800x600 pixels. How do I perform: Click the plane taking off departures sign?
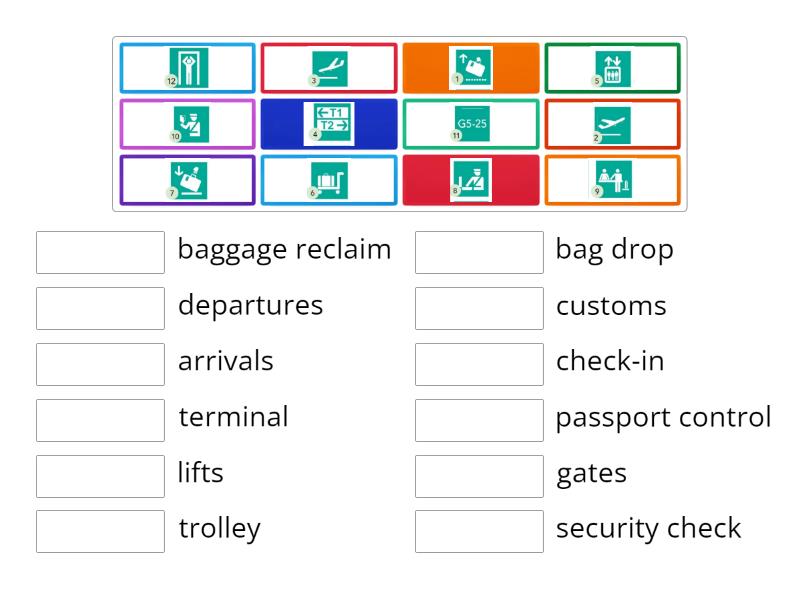pos(612,124)
